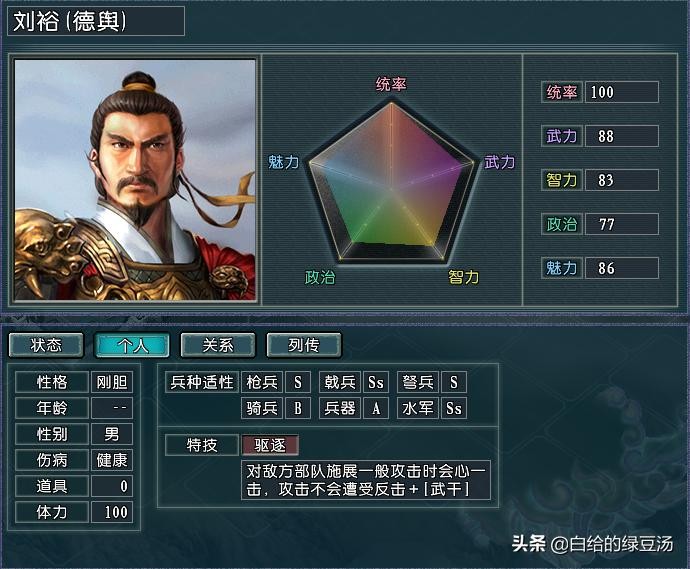Open the 列传 biography tab
Screen dimensions: 690x569
[x=304, y=345]
